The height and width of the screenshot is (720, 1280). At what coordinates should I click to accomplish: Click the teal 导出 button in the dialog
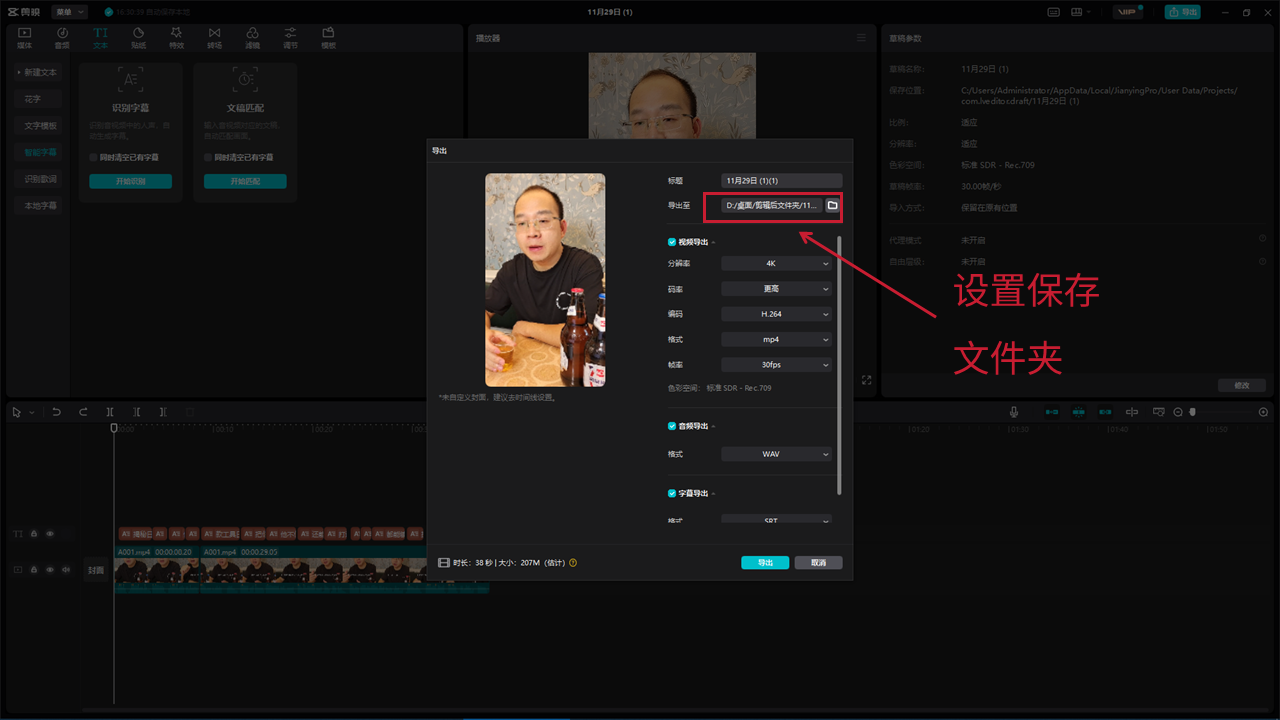coord(765,563)
